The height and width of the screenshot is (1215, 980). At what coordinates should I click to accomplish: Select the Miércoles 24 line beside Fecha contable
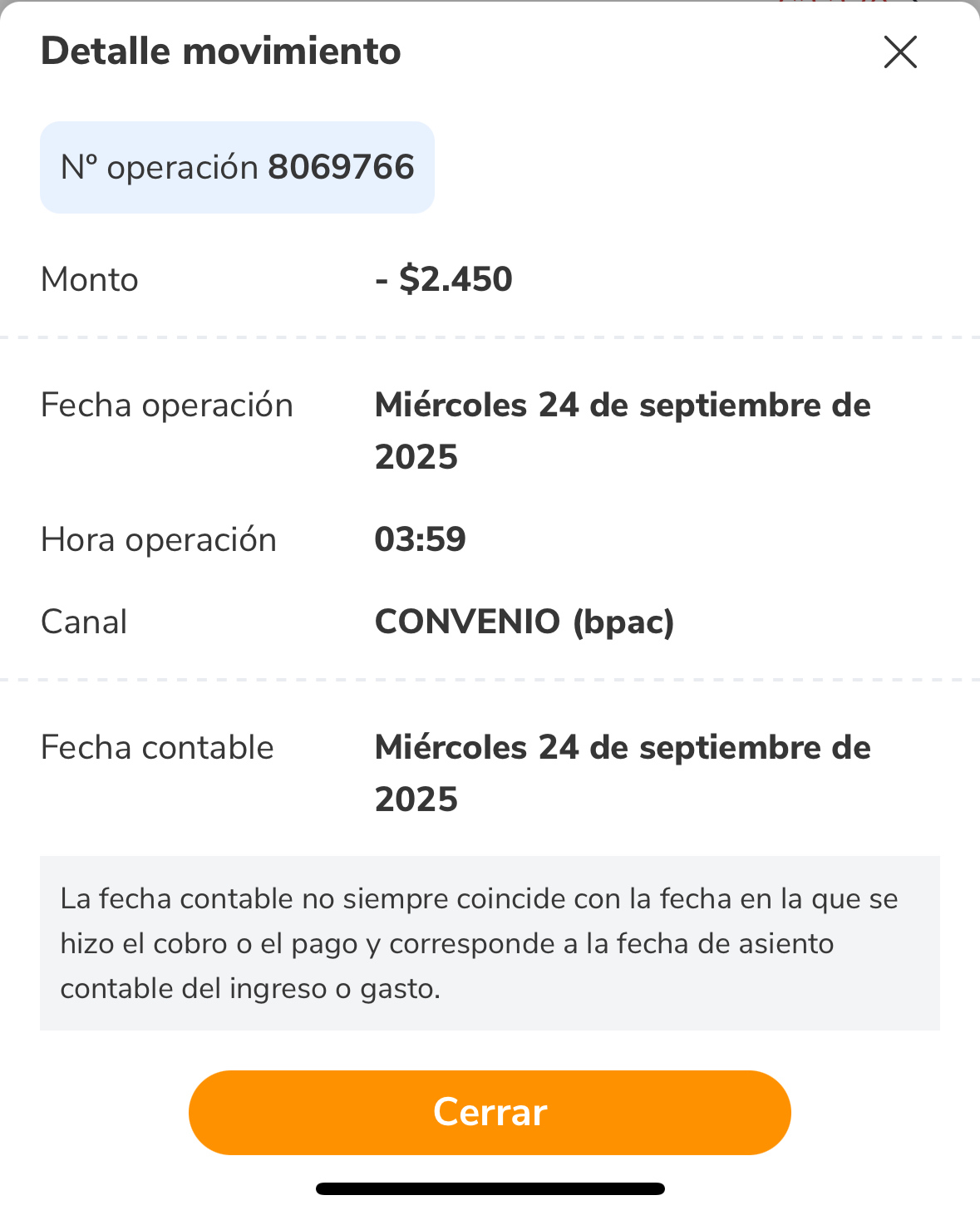[x=623, y=748]
